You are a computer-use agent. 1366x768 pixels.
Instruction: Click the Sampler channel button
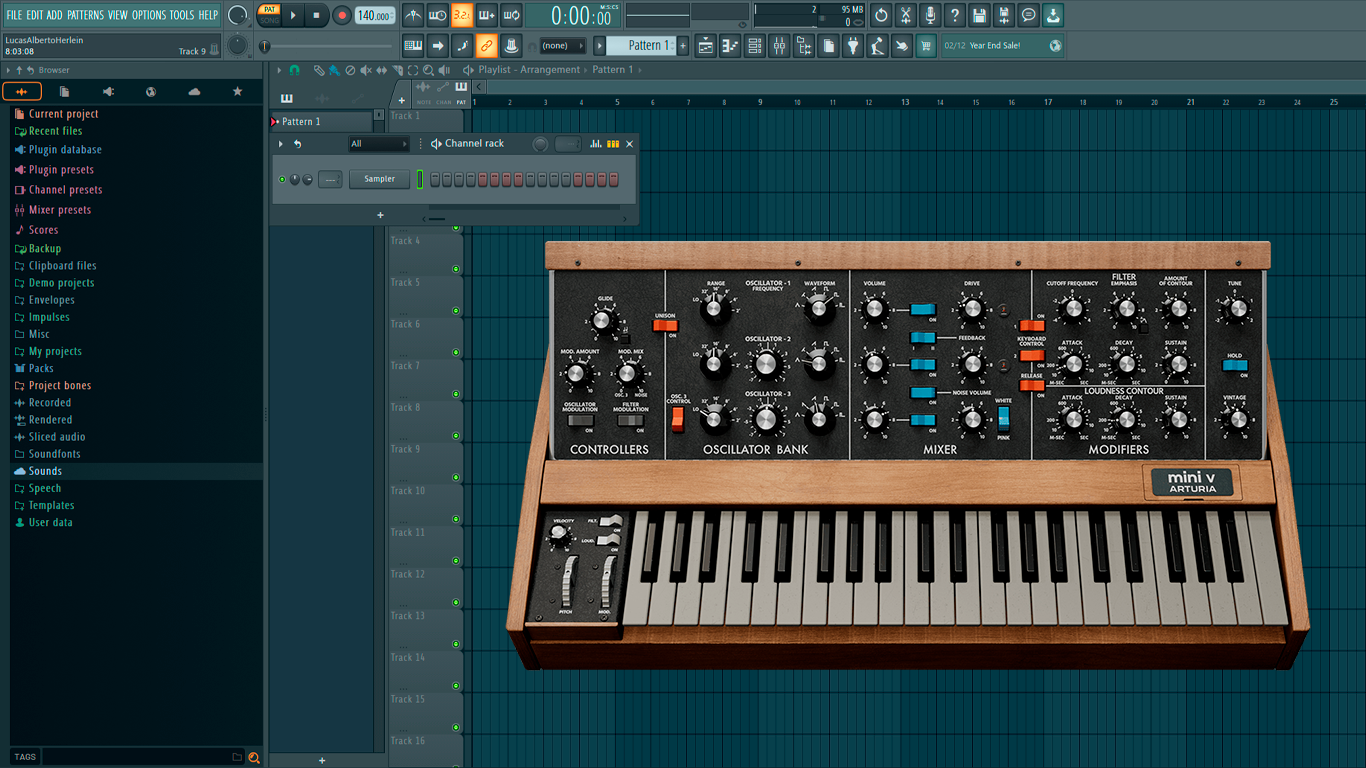coord(379,179)
